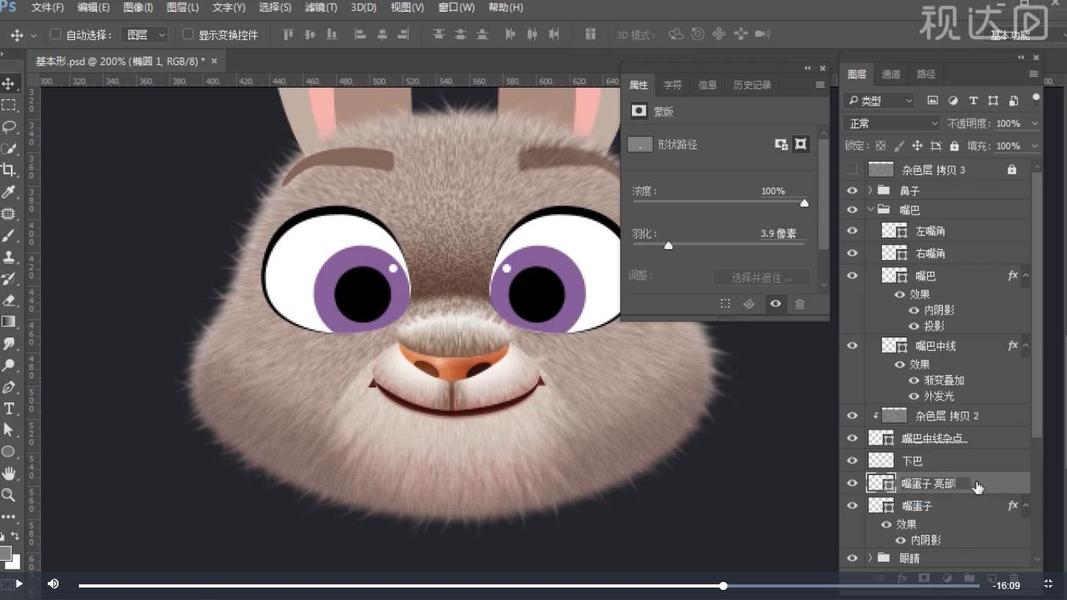Screen dimensions: 1067x600
Task: Collapse effects of 嘴巴中线 layer
Action: 1025,346
